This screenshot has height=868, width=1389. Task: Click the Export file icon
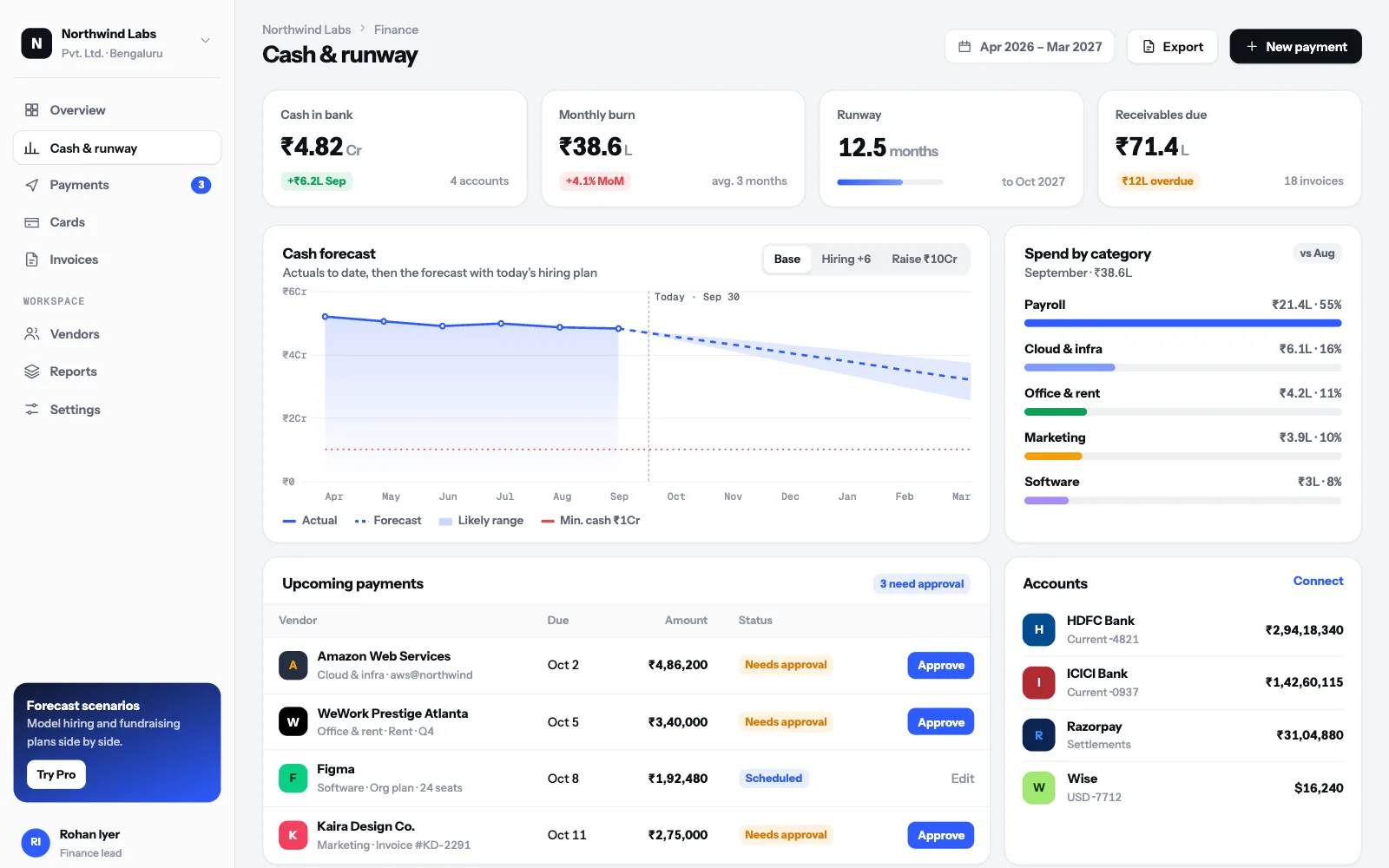click(x=1149, y=47)
